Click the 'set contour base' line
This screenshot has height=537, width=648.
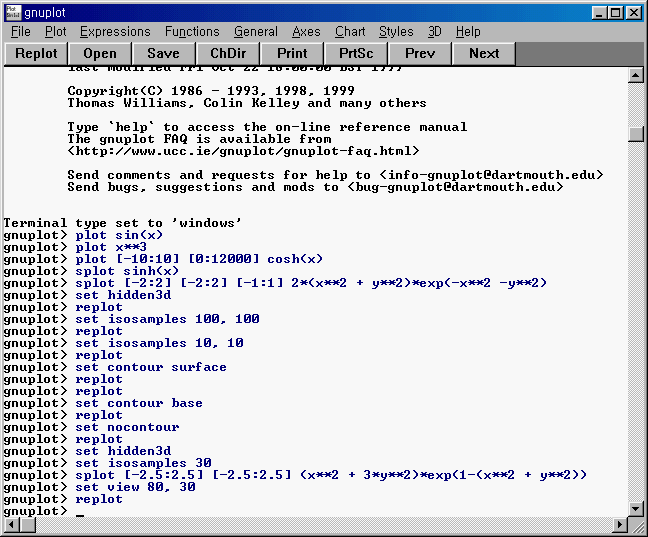point(139,403)
